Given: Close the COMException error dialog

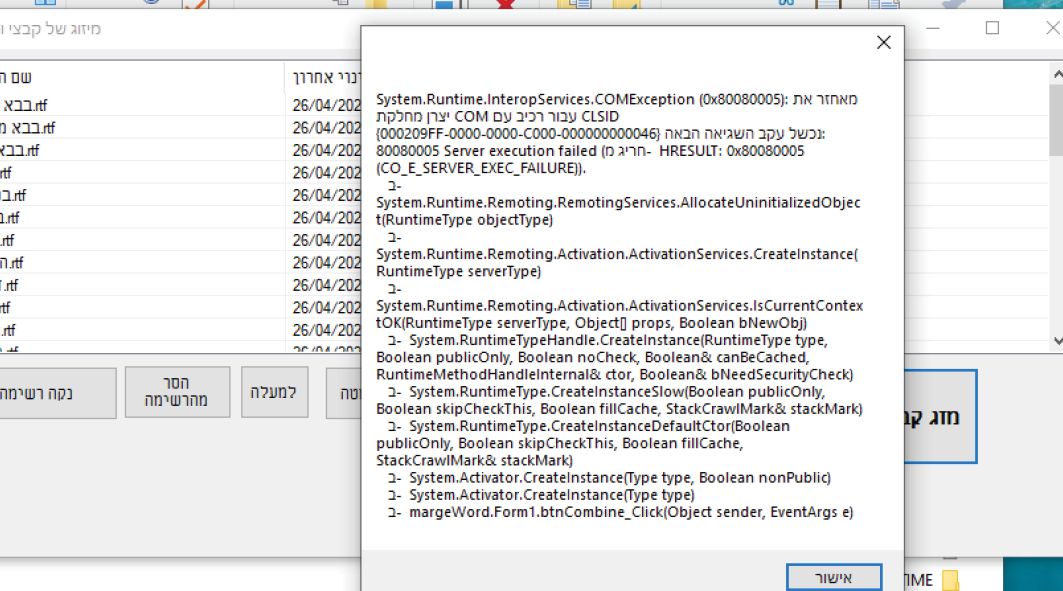Looking at the screenshot, I should pos(883,43).
